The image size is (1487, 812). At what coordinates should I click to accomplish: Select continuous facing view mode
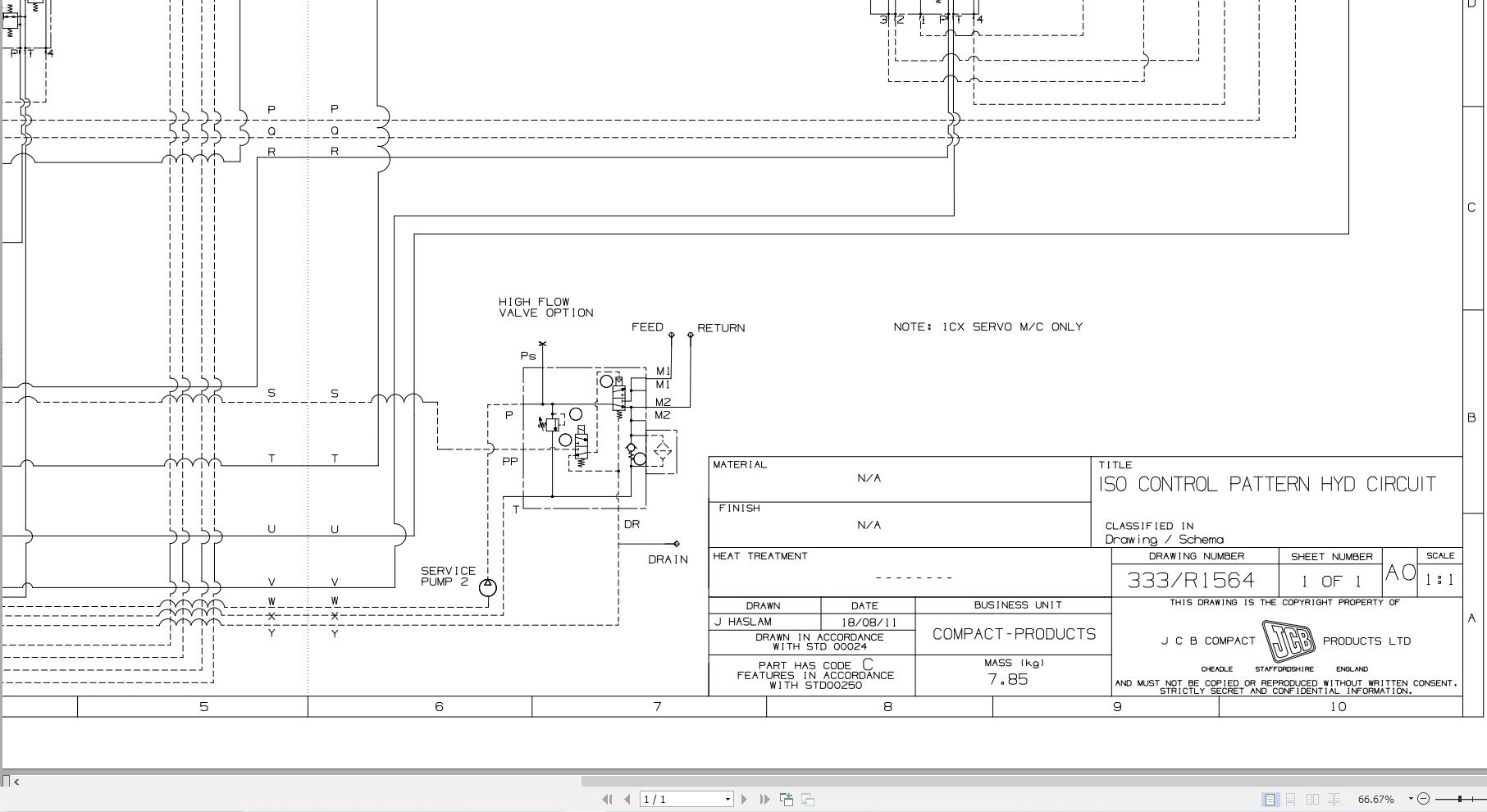coord(1334,799)
